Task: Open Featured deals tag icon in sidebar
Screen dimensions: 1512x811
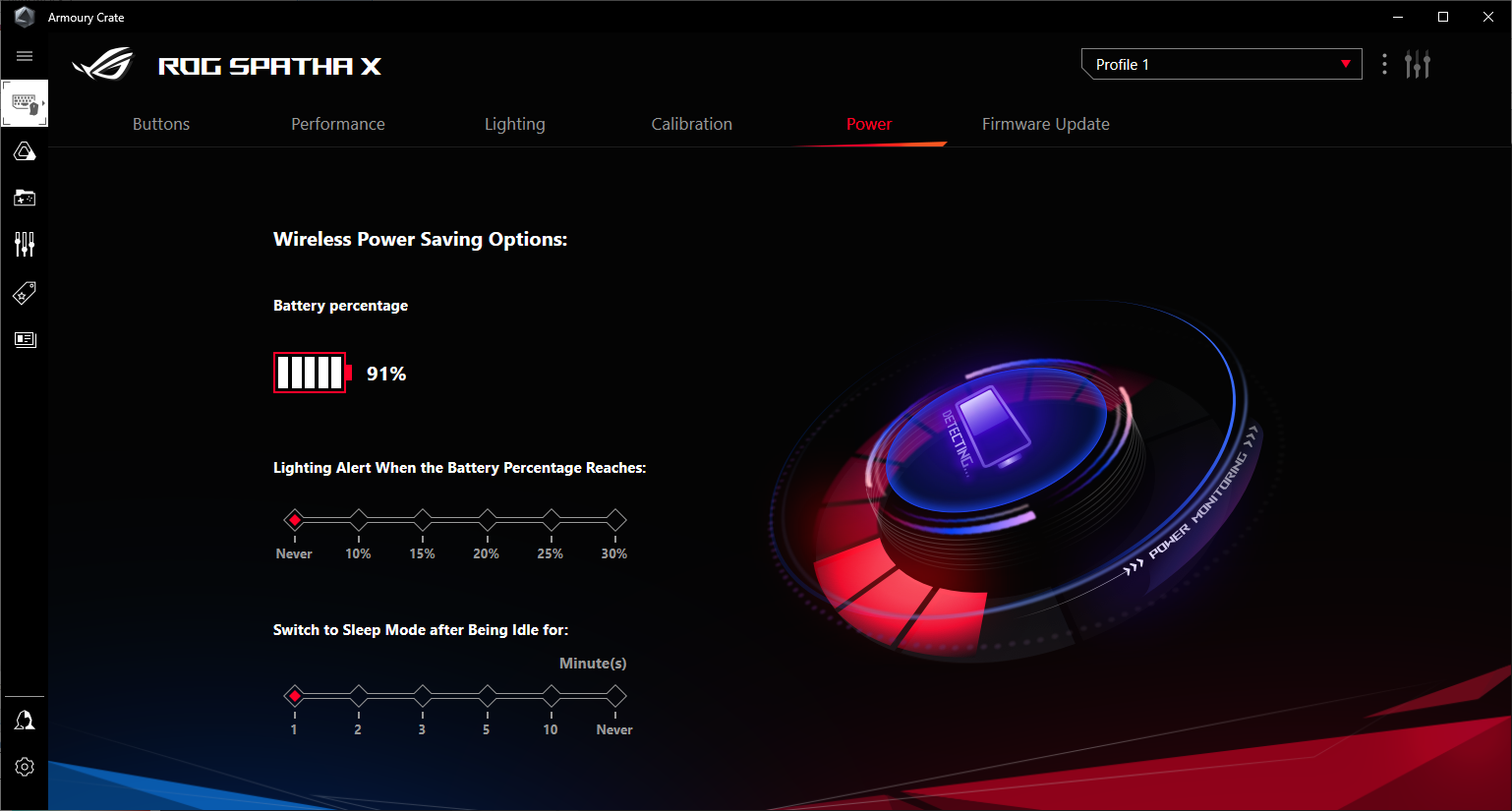Action: 25,292
